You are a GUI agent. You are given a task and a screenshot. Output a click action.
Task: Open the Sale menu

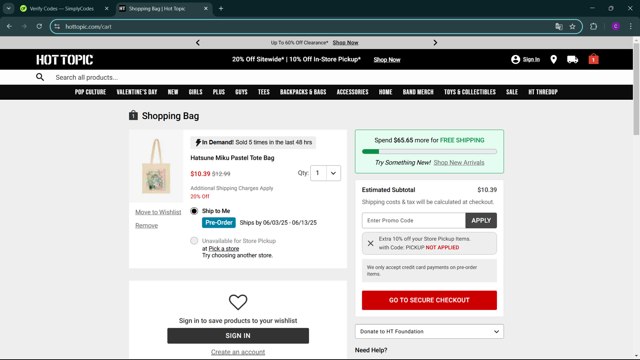point(512,92)
